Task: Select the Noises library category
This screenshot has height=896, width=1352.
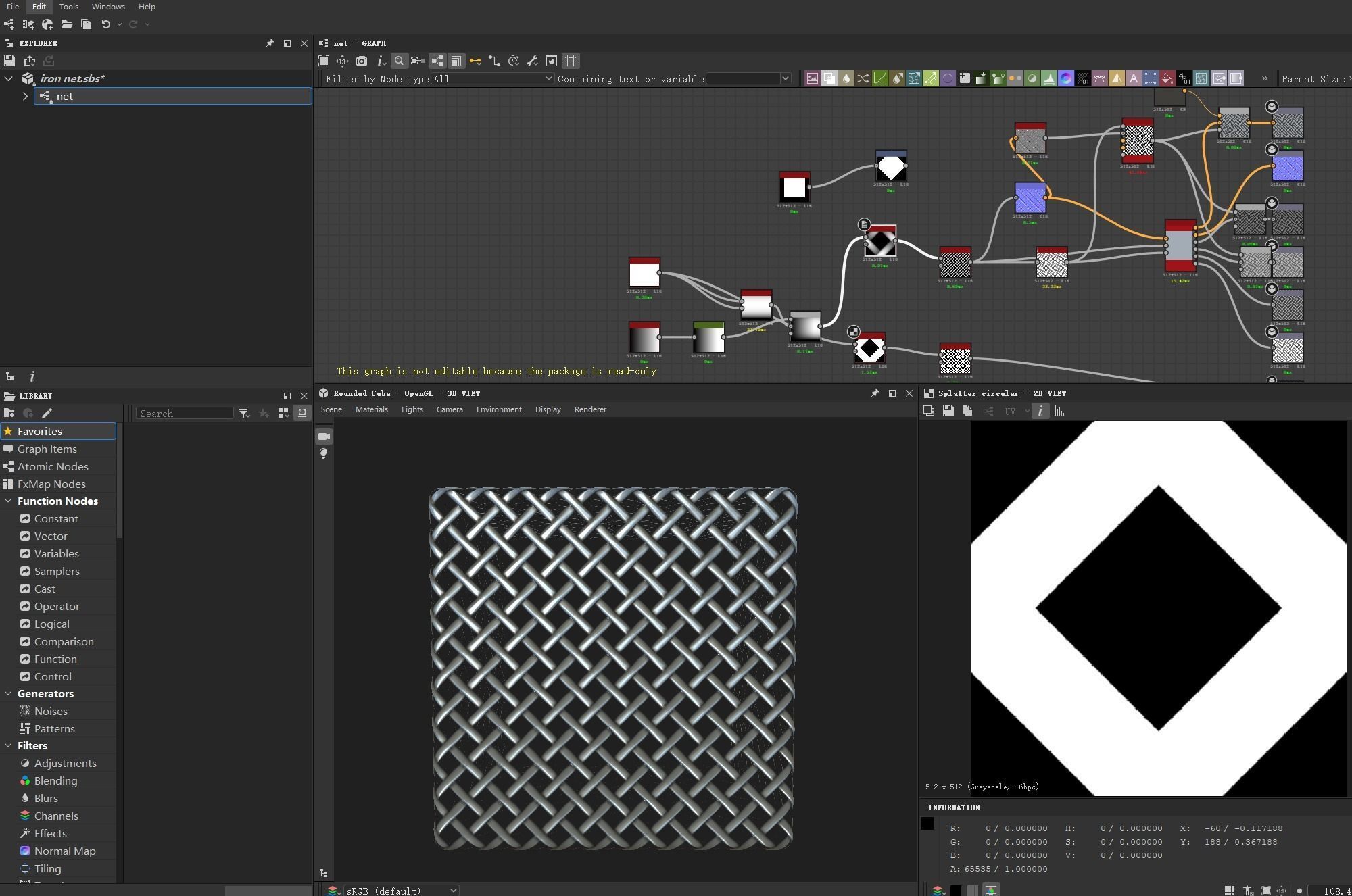Action: [x=51, y=712]
